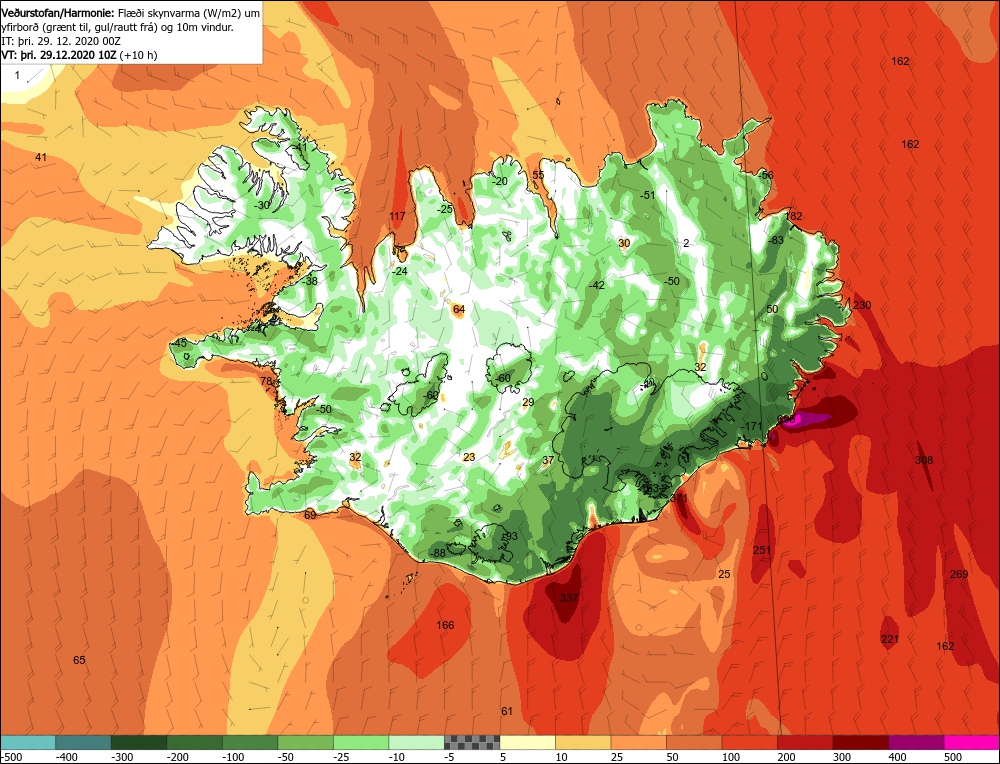1000x764 pixels.
Task: Click the map value '230' off the east coast
Action: click(x=862, y=305)
